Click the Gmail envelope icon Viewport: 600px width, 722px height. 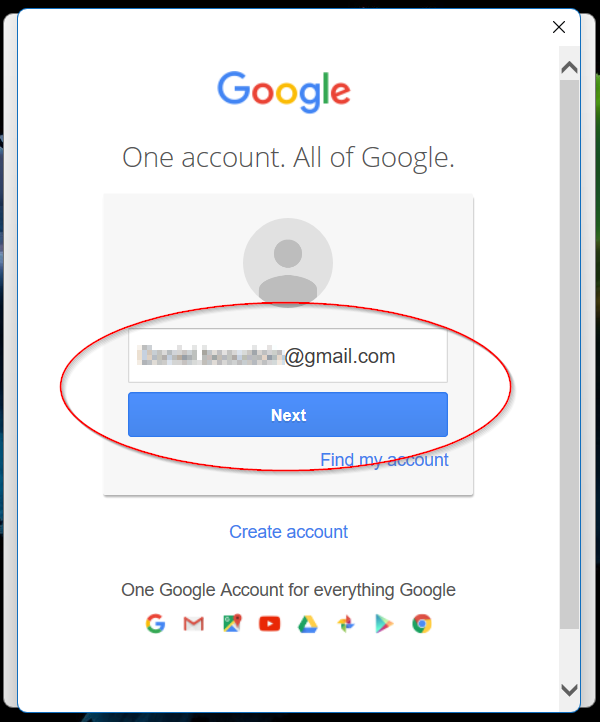194,624
